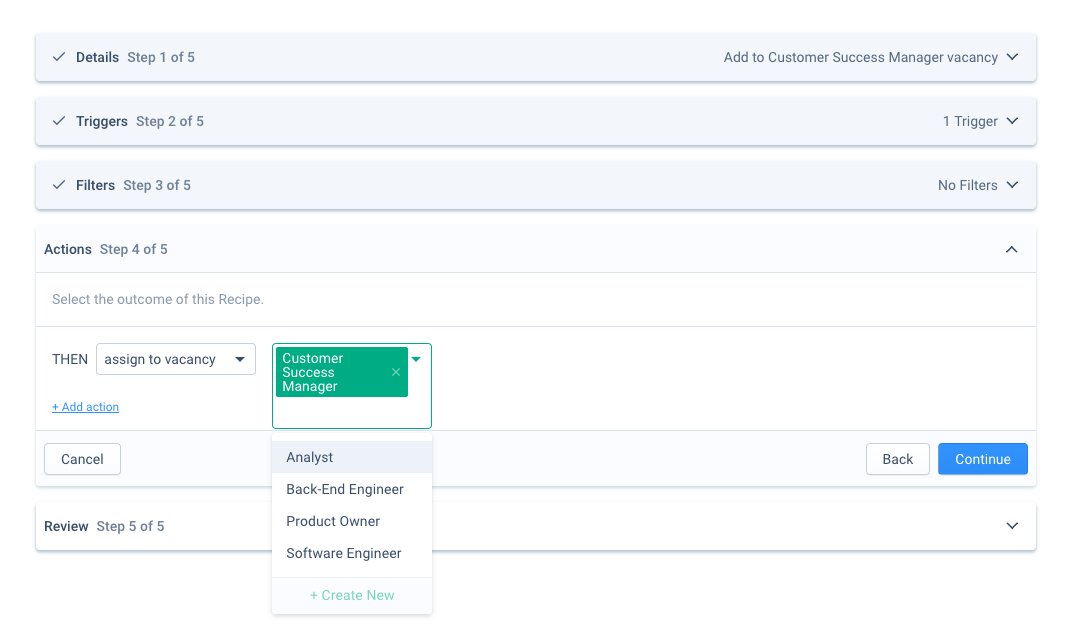Expand the Review step chevron
The image size is (1074, 629).
point(1012,526)
